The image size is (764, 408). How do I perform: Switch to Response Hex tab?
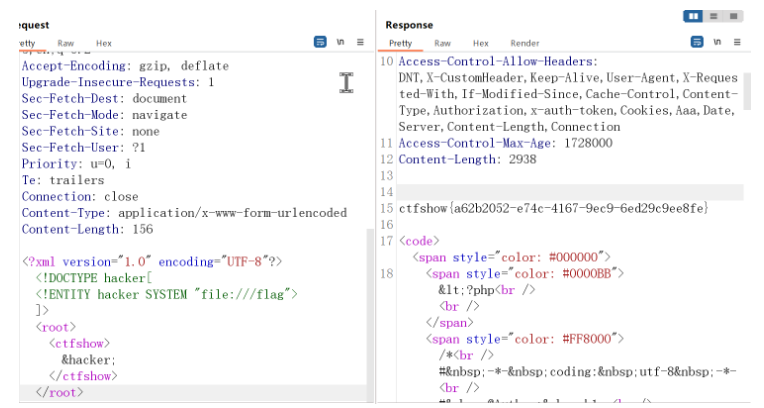[480, 43]
